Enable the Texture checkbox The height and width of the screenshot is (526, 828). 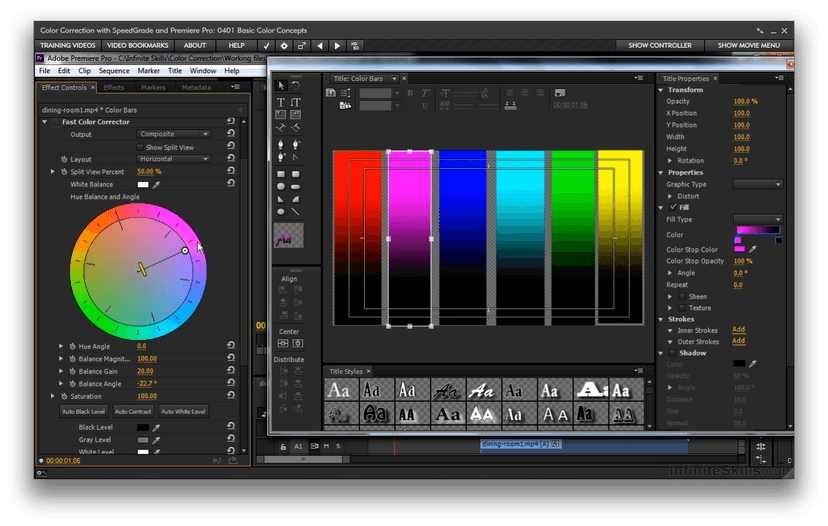(x=682, y=308)
